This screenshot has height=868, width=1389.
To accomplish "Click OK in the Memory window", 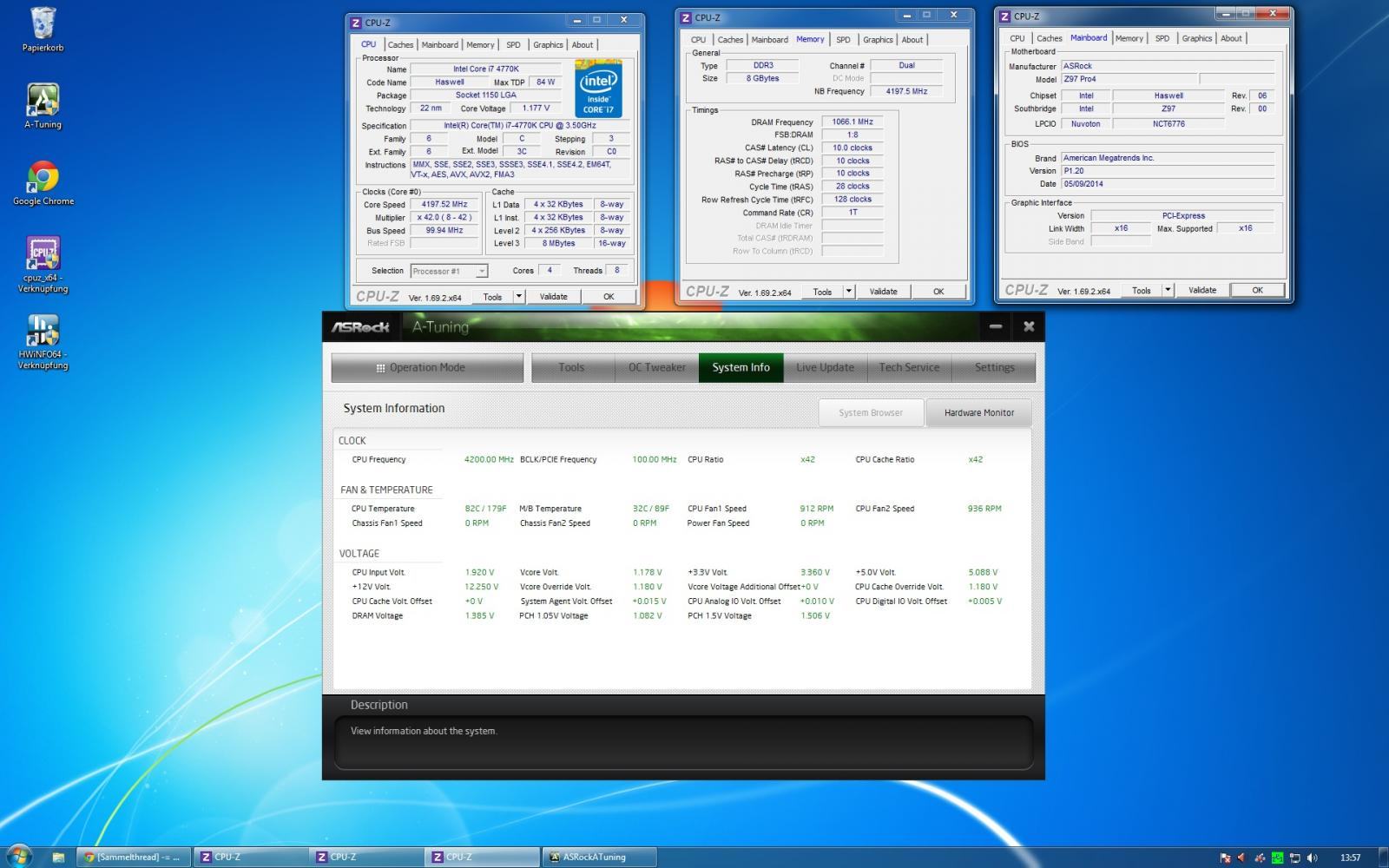I will (x=938, y=292).
